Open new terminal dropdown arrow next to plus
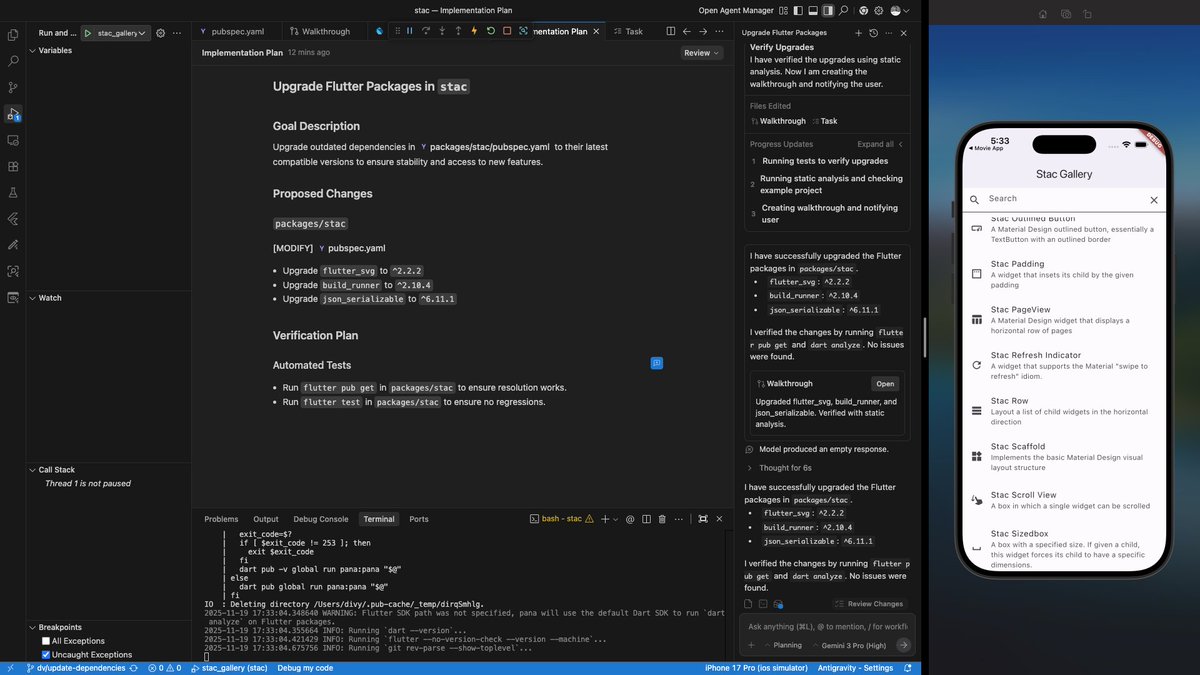The height and width of the screenshot is (675, 1200). pyautogui.click(x=615, y=519)
